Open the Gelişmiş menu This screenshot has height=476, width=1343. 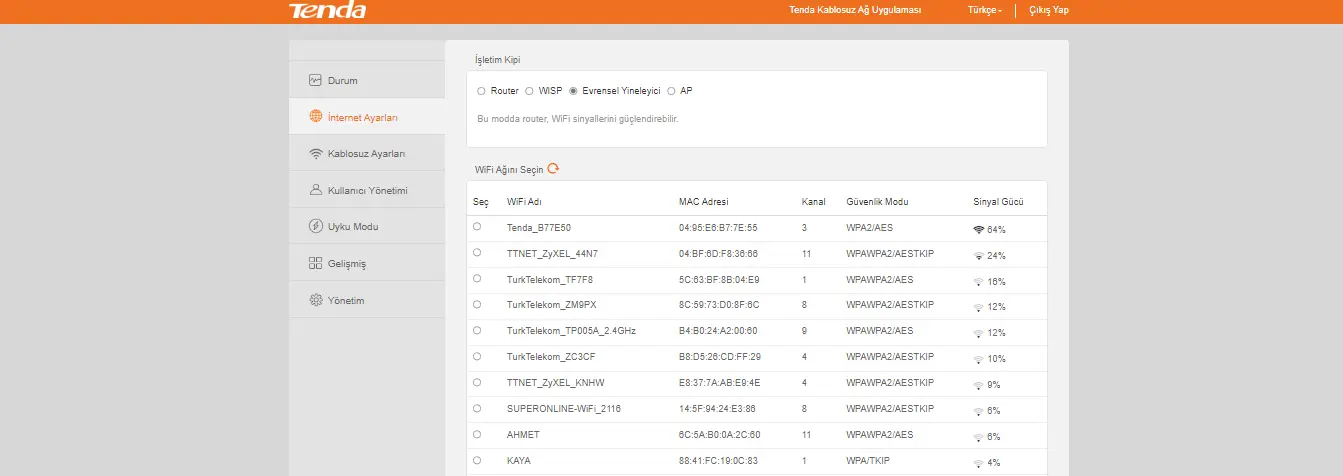click(367, 263)
